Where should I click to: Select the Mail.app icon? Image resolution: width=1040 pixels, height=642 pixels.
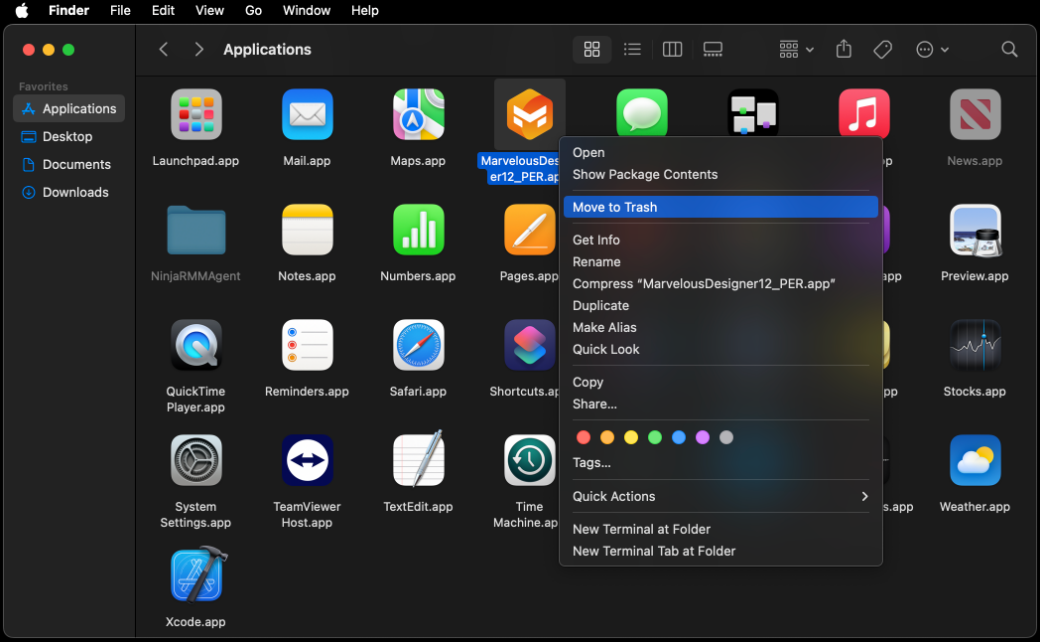307,114
